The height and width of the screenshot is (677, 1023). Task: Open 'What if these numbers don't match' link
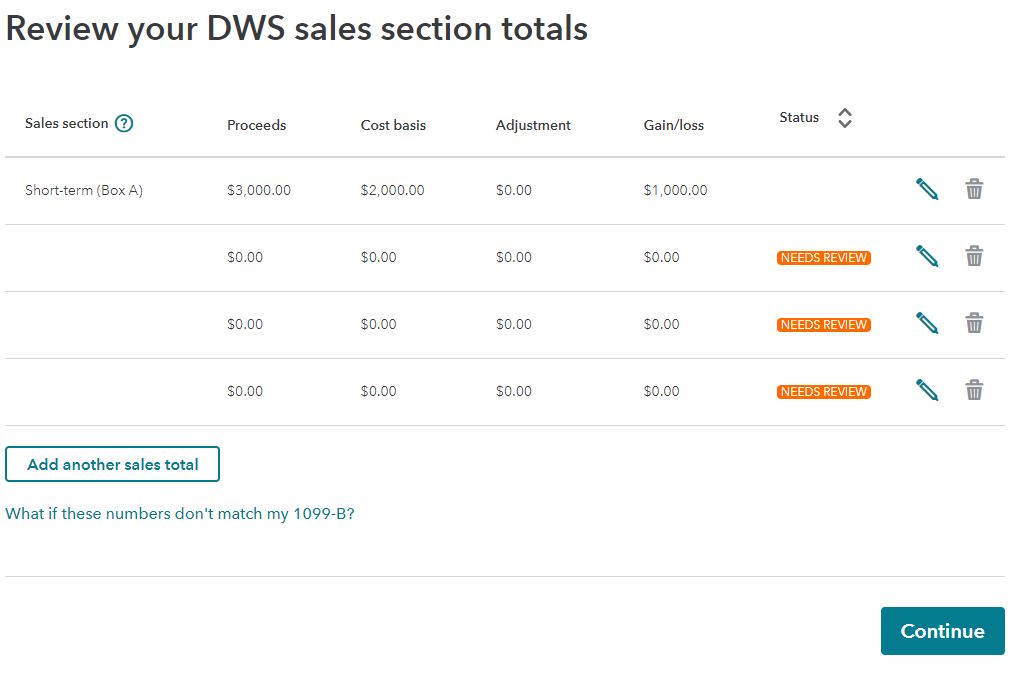pos(180,514)
